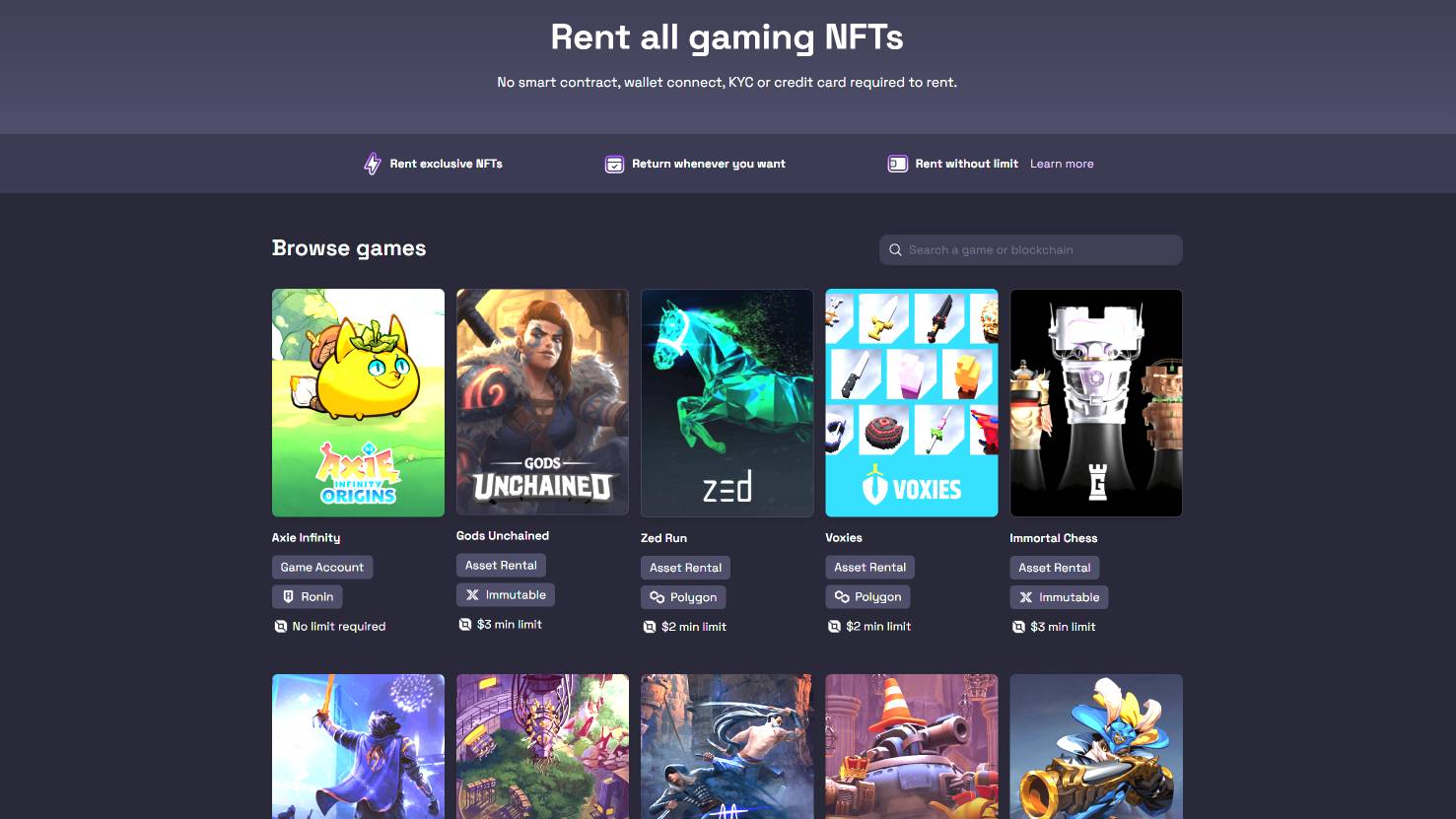Open the Axie Infinity game card
1456x819 pixels.
[x=358, y=402]
